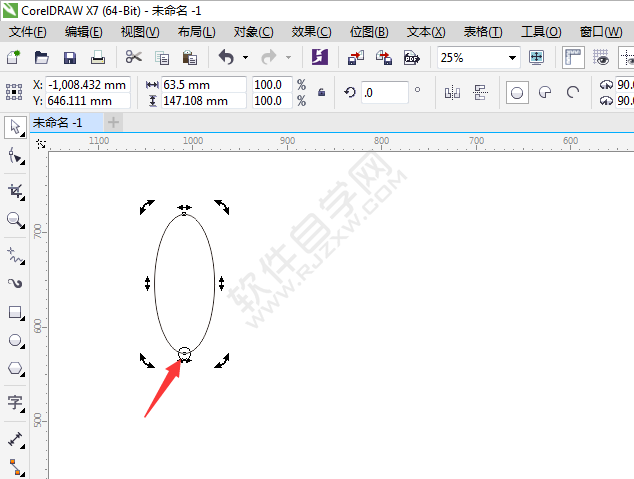634x479 pixels.
Task: Click the ending angle field
Action: click(x=625, y=101)
